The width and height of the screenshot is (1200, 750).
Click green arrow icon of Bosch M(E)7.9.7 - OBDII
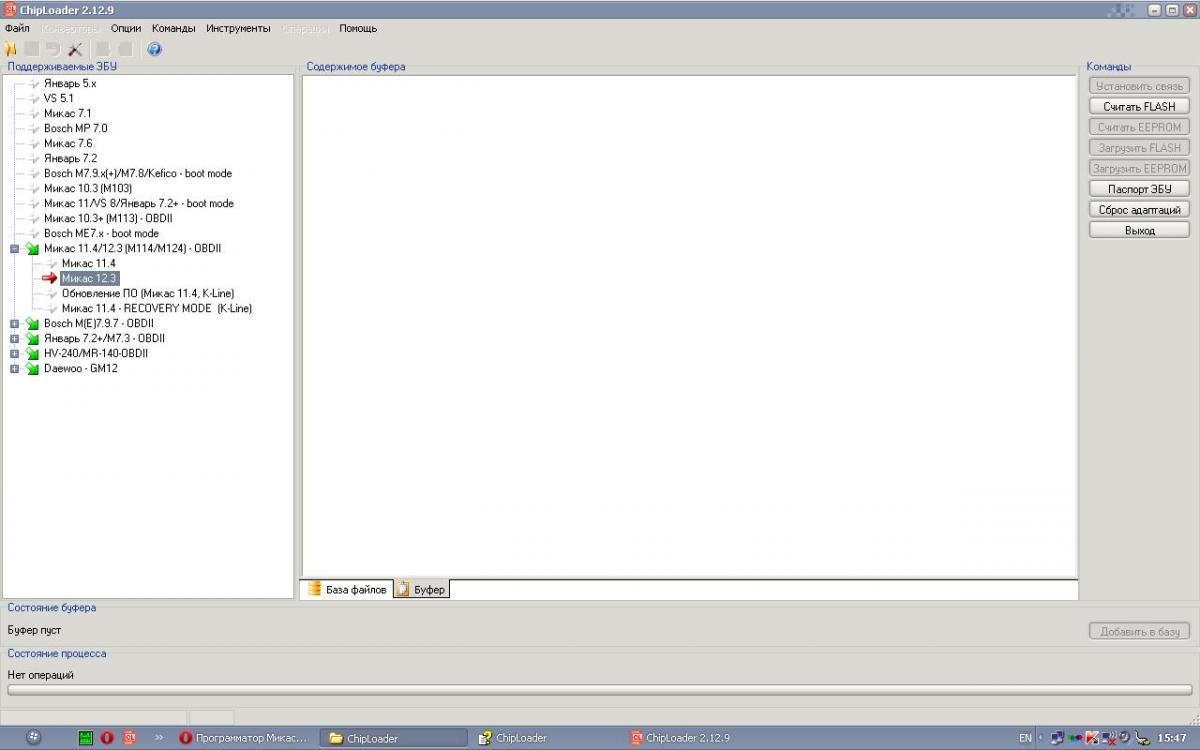32,323
